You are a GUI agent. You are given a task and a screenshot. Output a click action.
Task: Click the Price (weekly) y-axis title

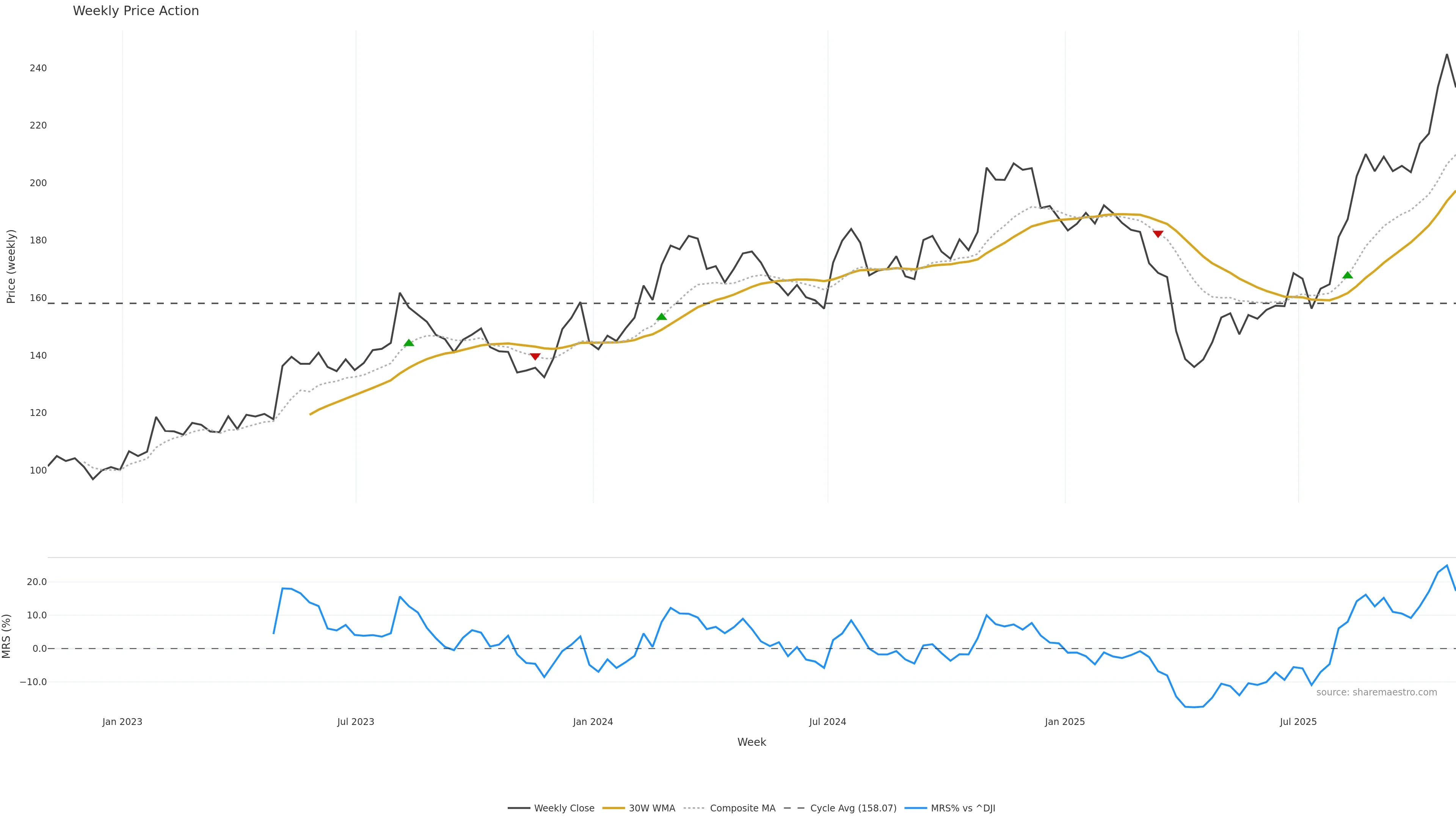(x=11, y=266)
